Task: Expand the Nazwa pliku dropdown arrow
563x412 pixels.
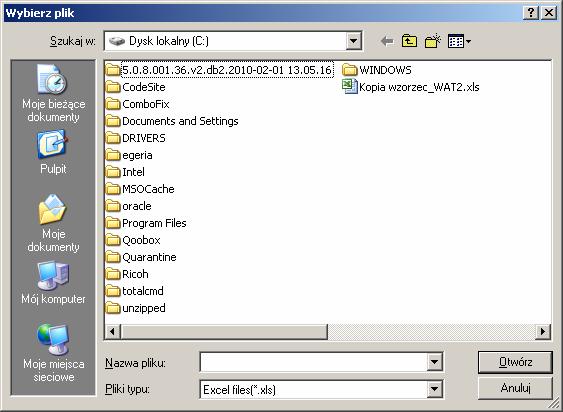Action: click(x=434, y=362)
